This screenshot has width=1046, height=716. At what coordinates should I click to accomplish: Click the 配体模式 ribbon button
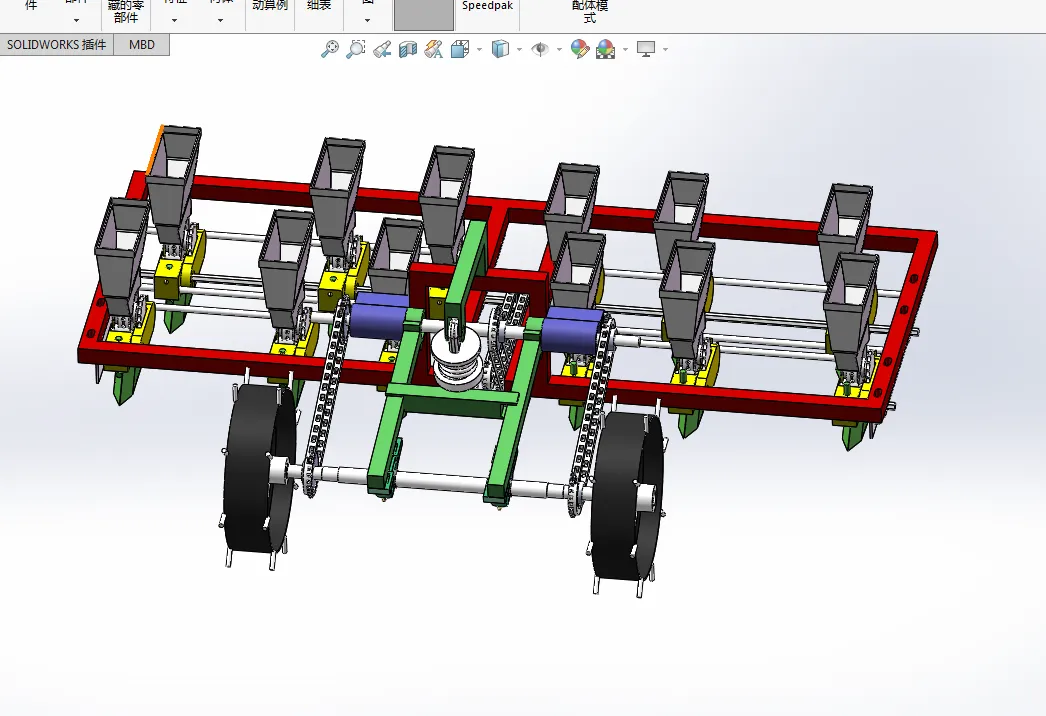tap(590, 12)
